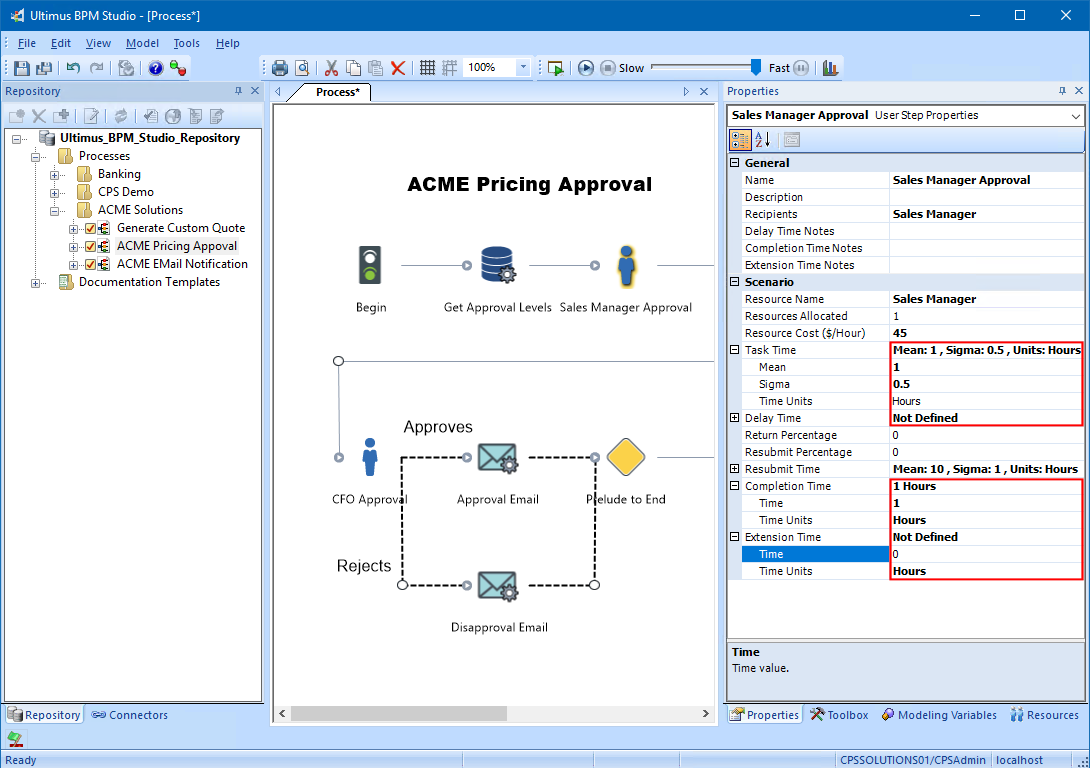Click the simulation speed slider handle
Viewport: 1090px width, 768px height.
click(756, 68)
